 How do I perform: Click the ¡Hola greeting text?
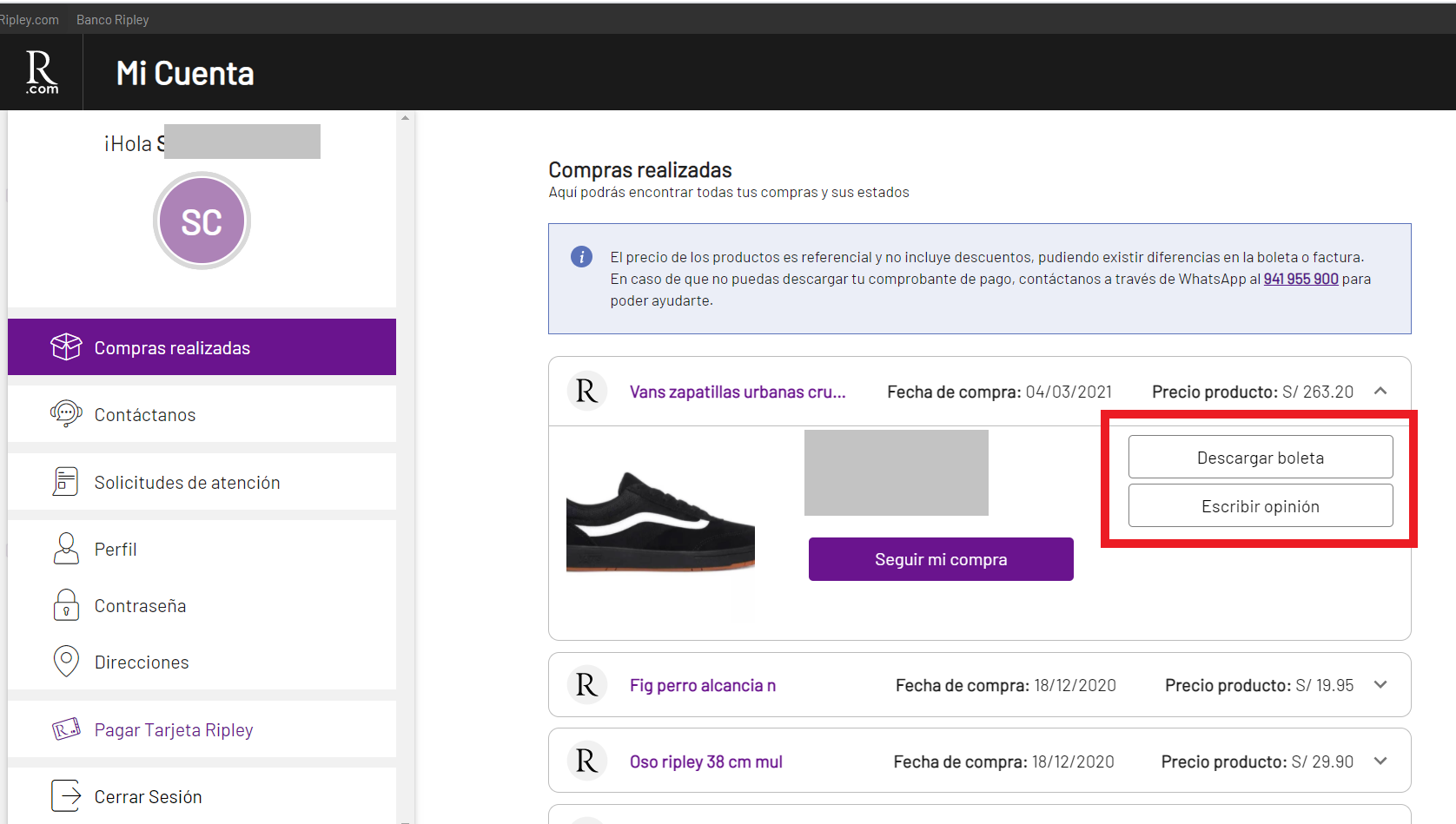tap(134, 143)
